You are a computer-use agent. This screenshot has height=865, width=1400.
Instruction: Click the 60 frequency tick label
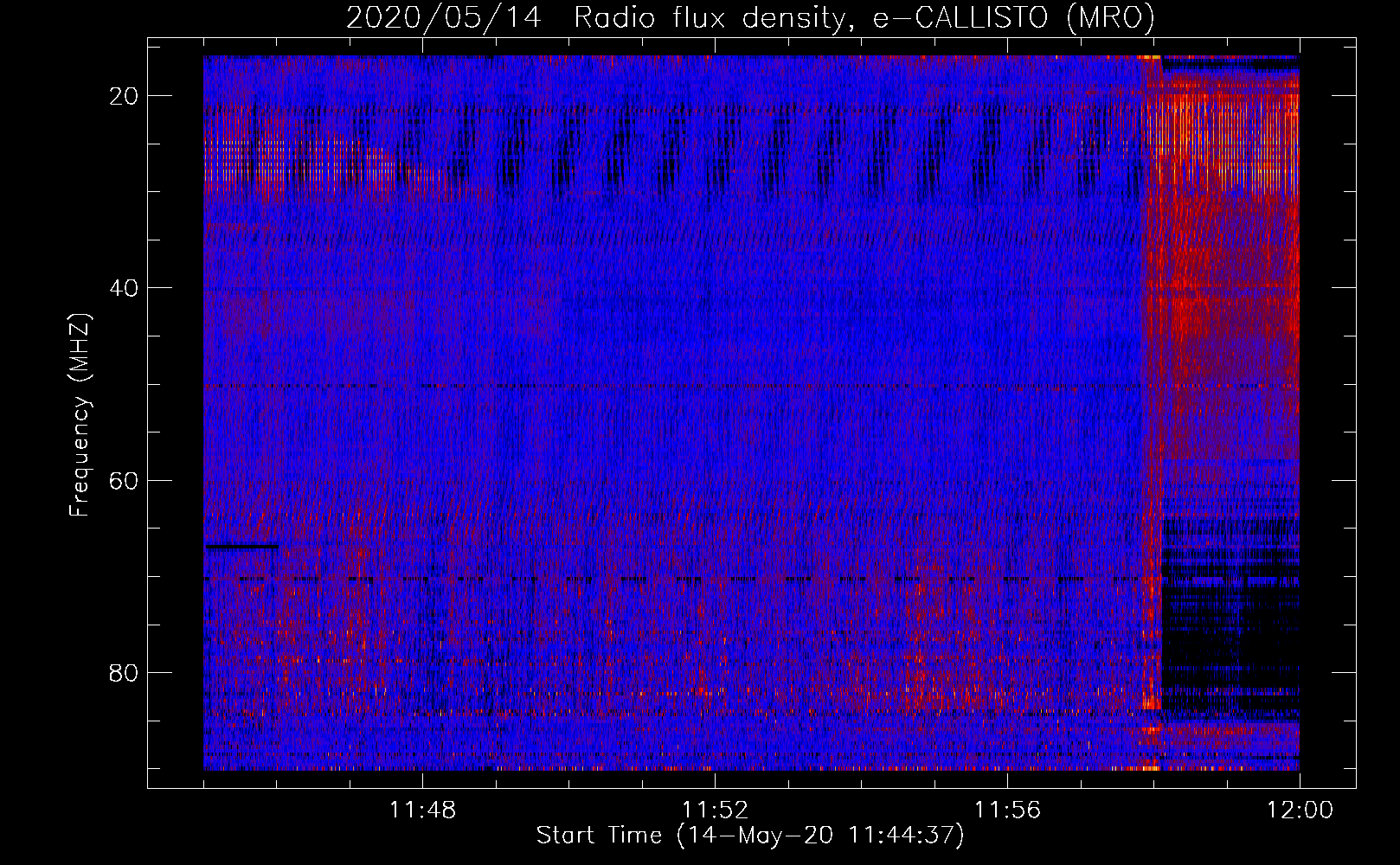124,480
